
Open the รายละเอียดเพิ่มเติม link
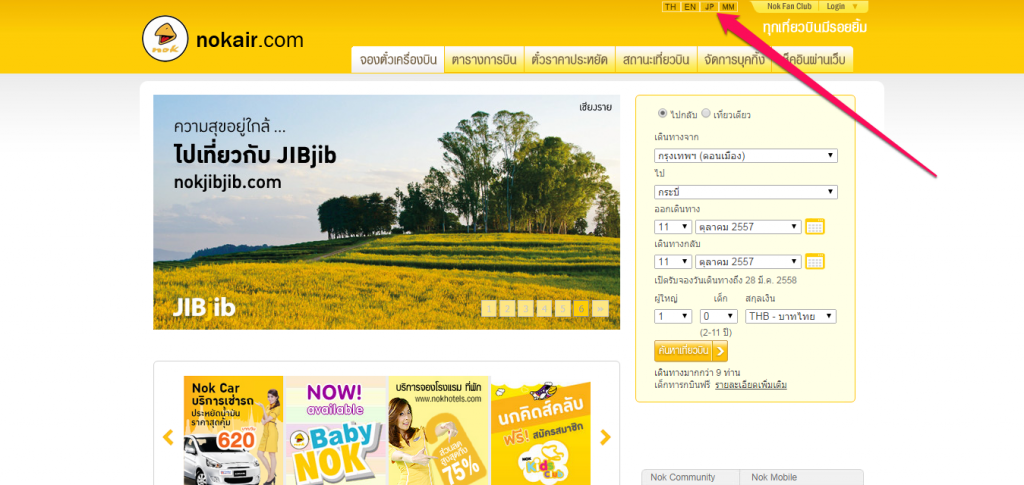(750, 385)
